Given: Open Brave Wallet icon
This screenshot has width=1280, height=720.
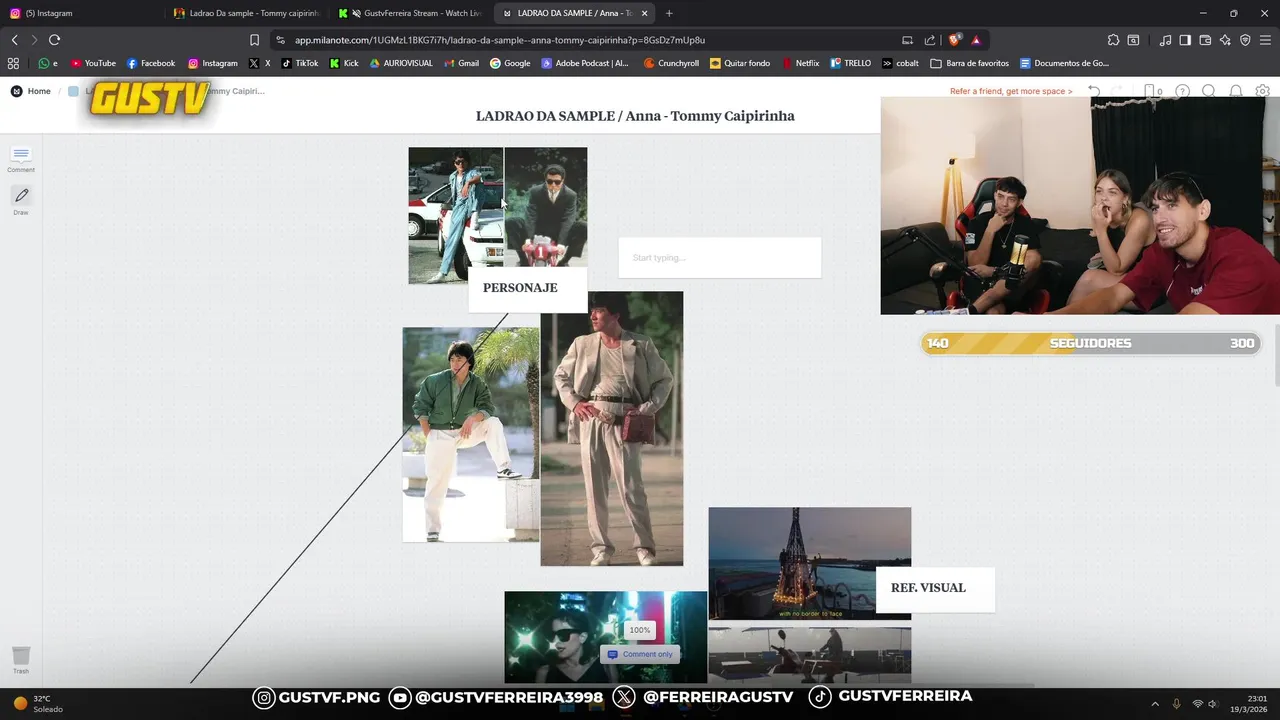Looking at the screenshot, I should [1205, 40].
